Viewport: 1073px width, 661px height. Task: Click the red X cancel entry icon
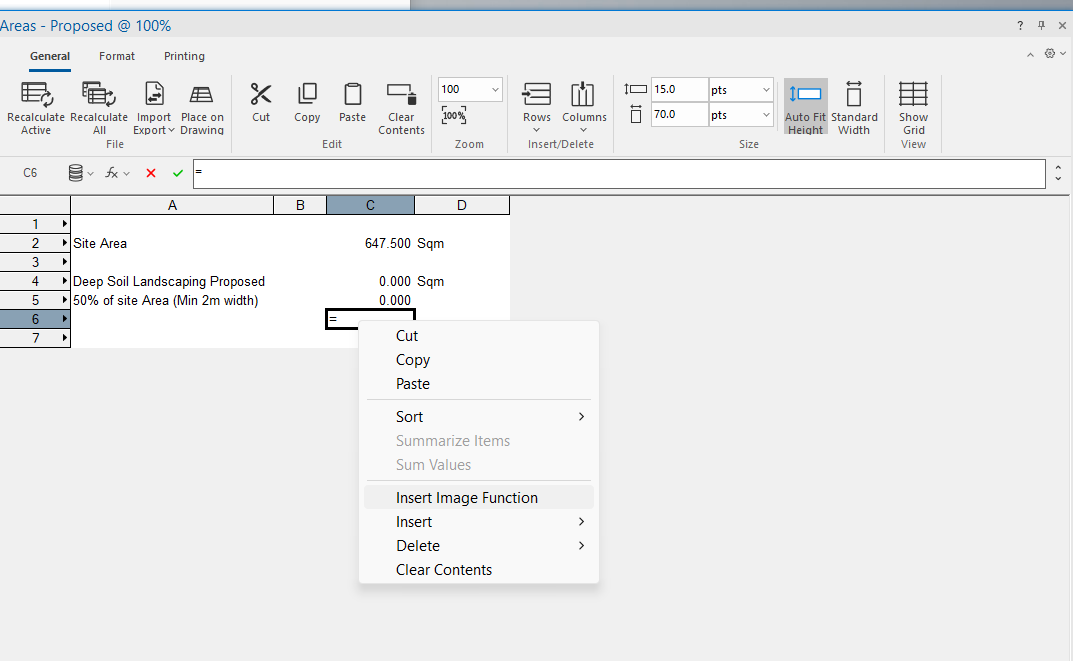coord(151,173)
